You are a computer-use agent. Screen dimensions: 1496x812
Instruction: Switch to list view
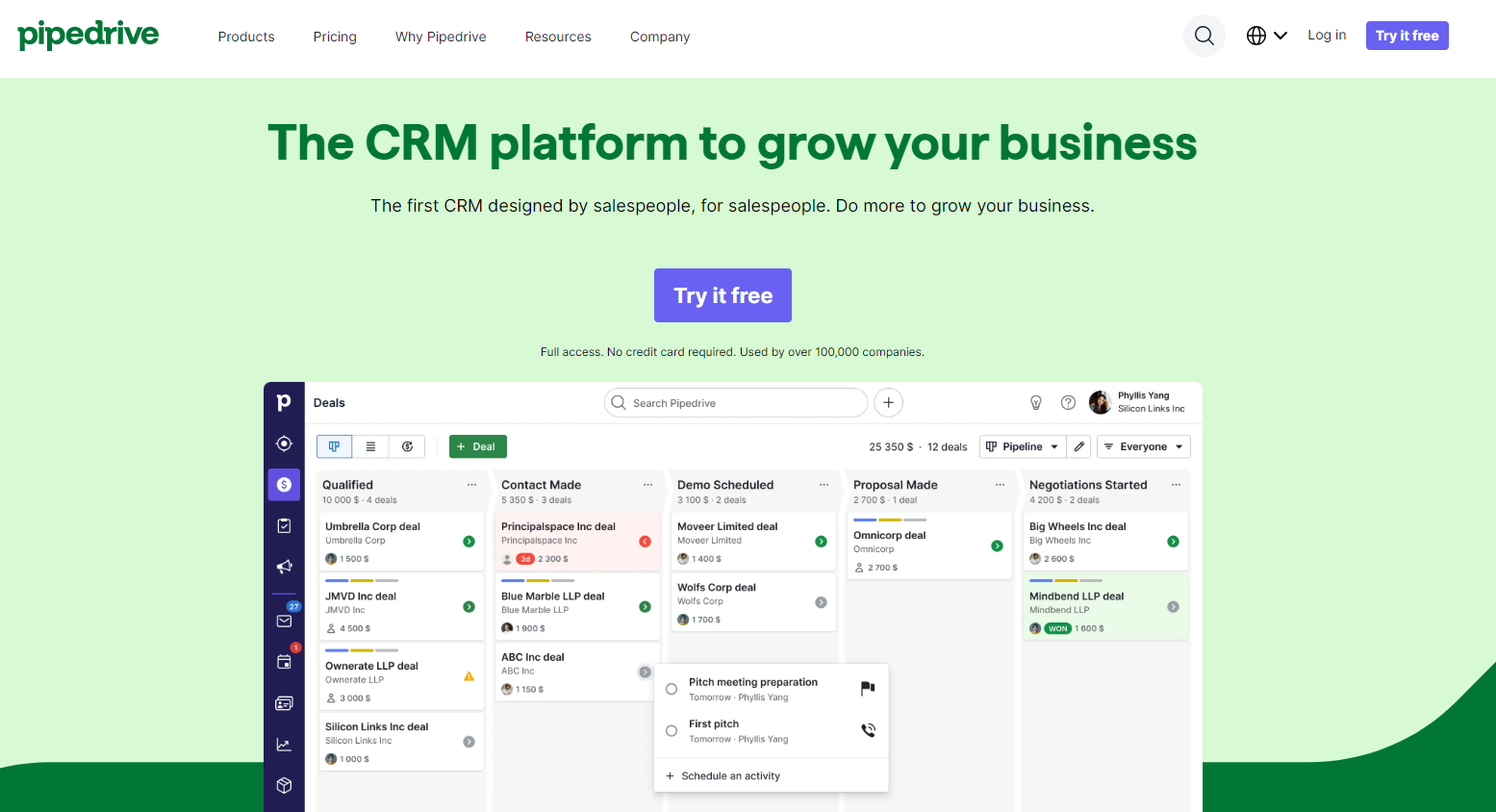(370, 446)
